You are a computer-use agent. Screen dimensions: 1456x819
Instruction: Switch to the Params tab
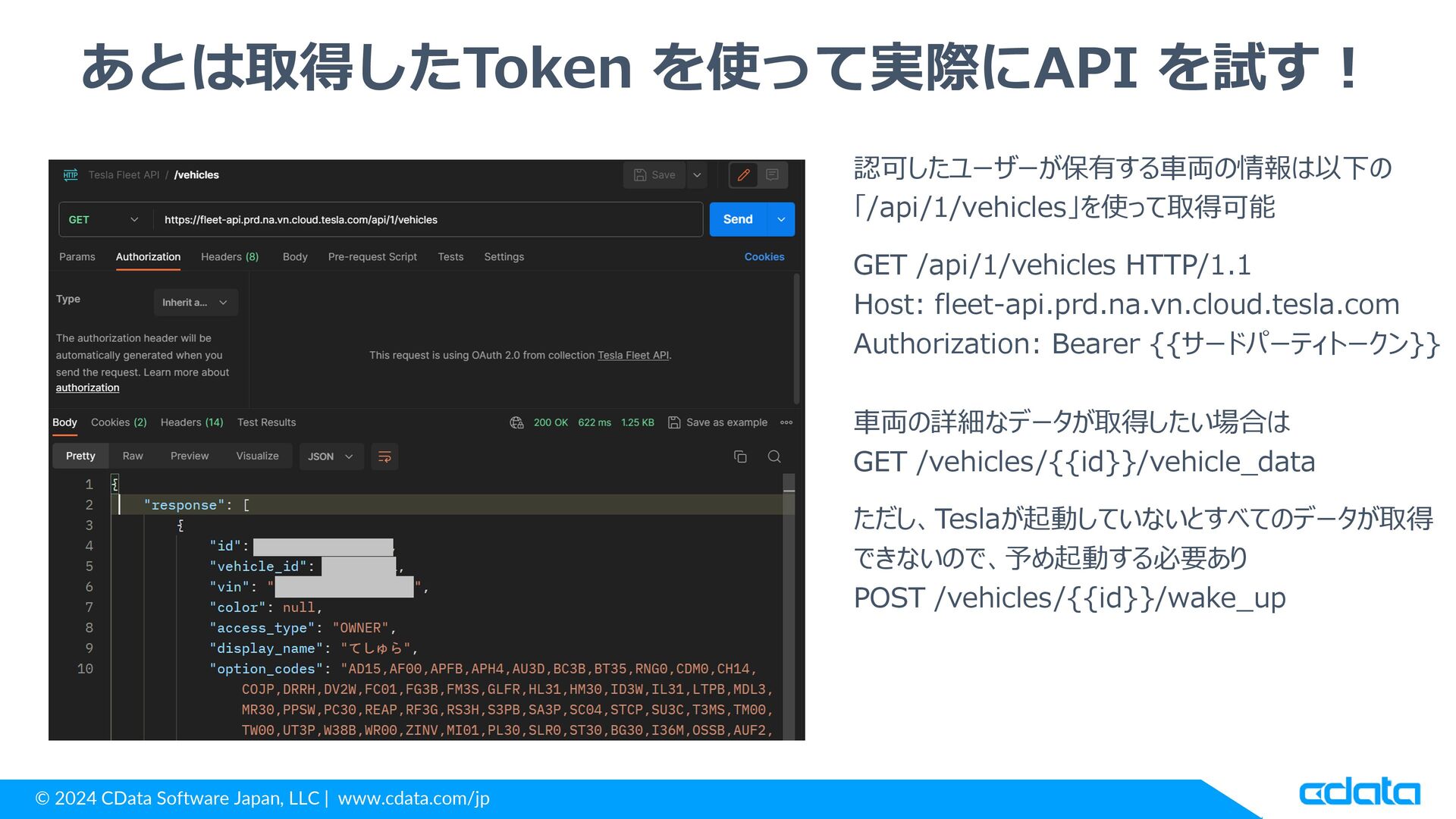tap(77, 257)
